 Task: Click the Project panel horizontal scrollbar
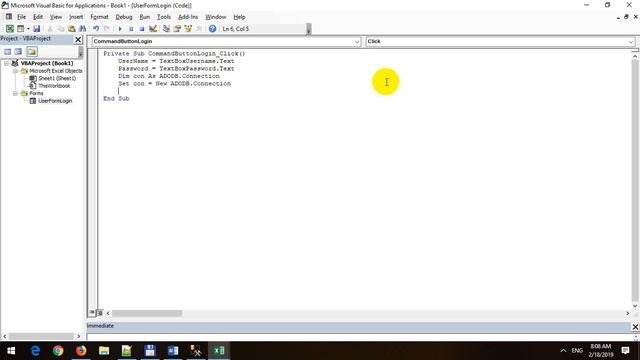tap(41, 336)
